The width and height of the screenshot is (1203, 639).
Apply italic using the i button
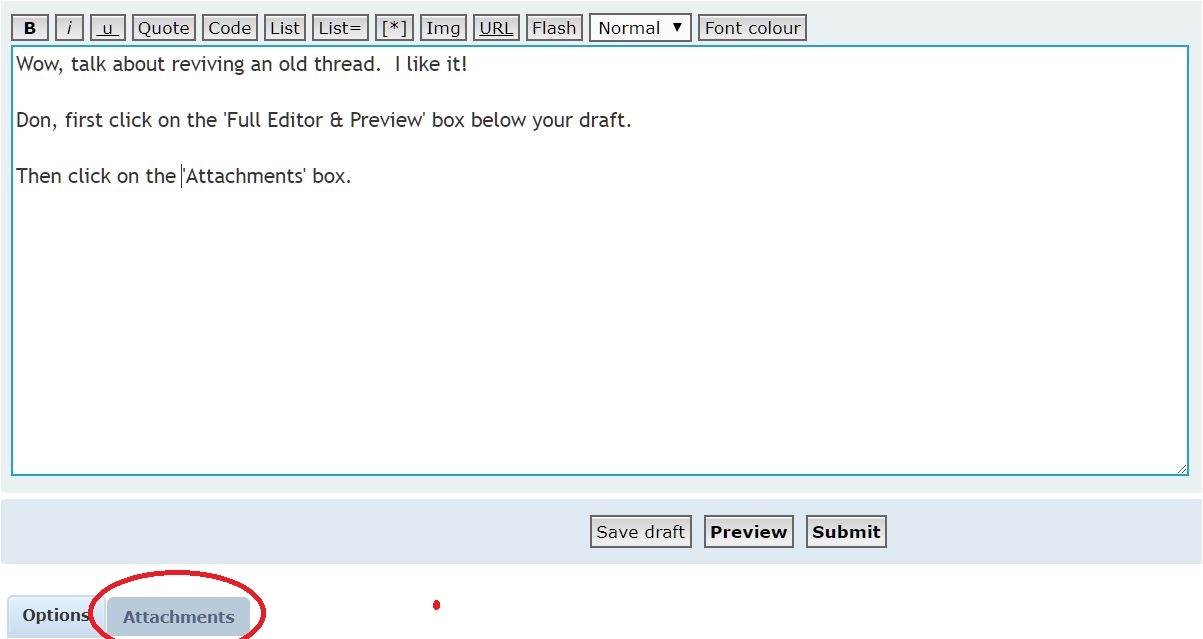tap(69, 28)
